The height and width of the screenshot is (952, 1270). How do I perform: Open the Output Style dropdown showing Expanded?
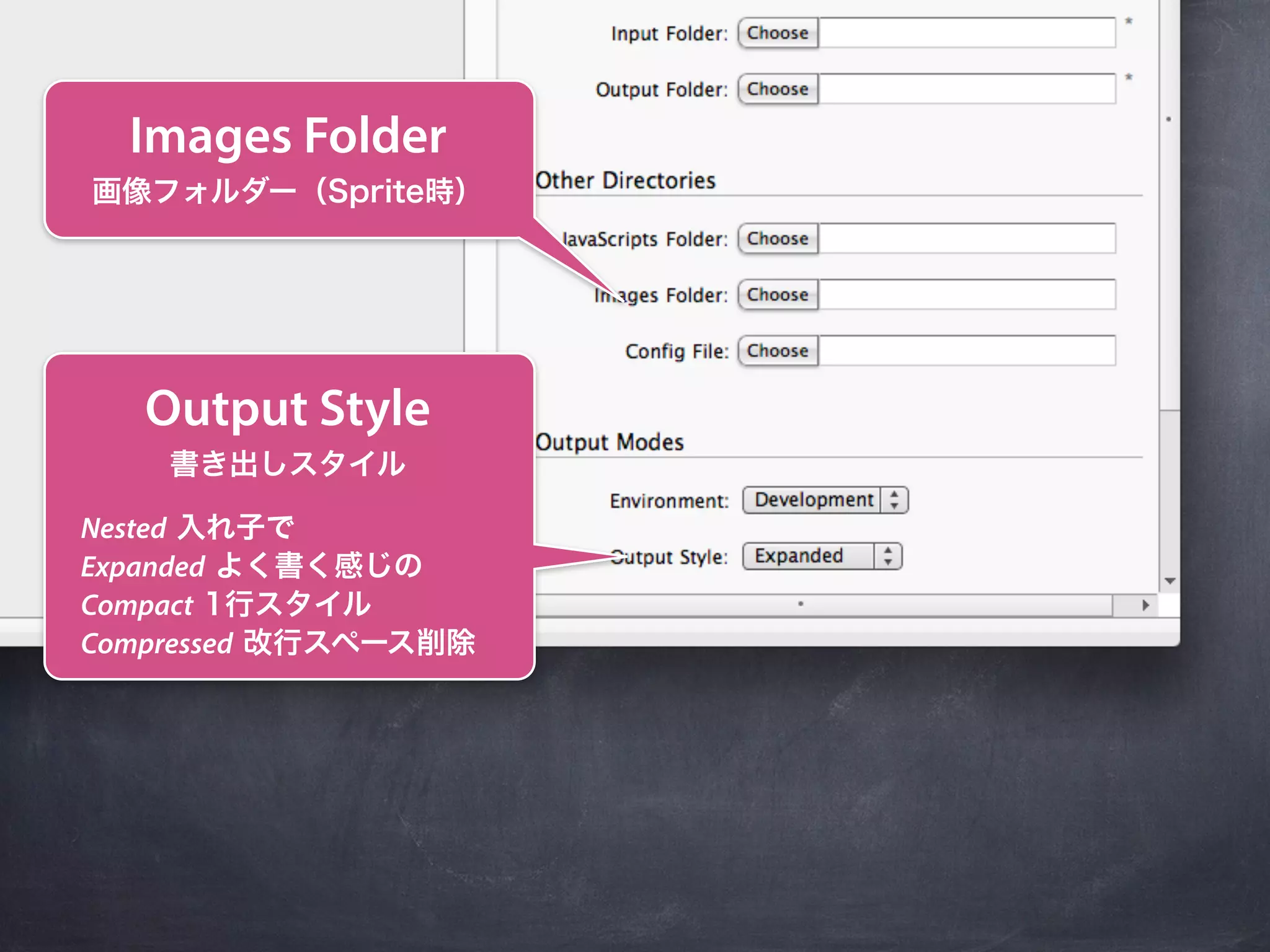822,556
